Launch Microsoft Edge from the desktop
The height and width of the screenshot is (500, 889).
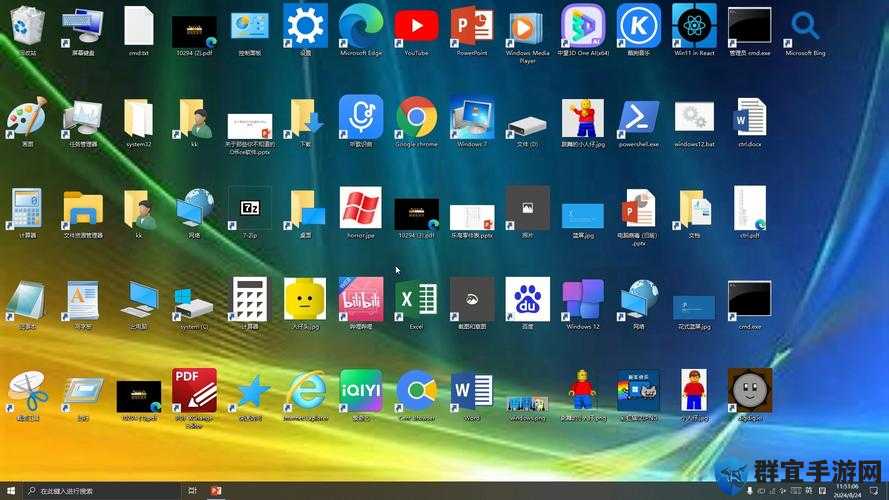click(x=361, y=26)
